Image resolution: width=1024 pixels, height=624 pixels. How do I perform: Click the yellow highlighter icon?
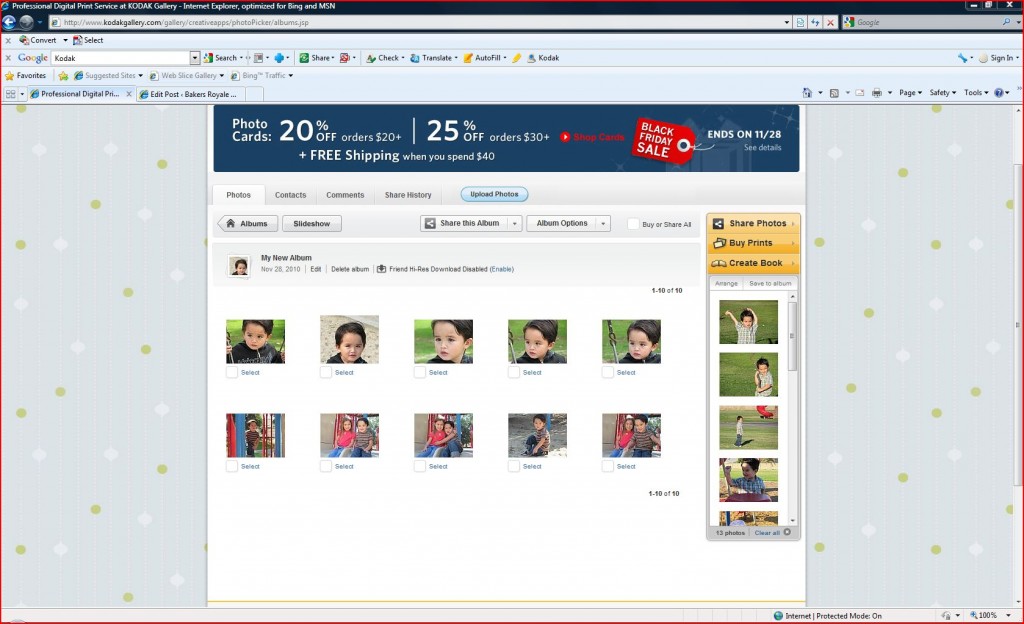[x=517, y=57]
